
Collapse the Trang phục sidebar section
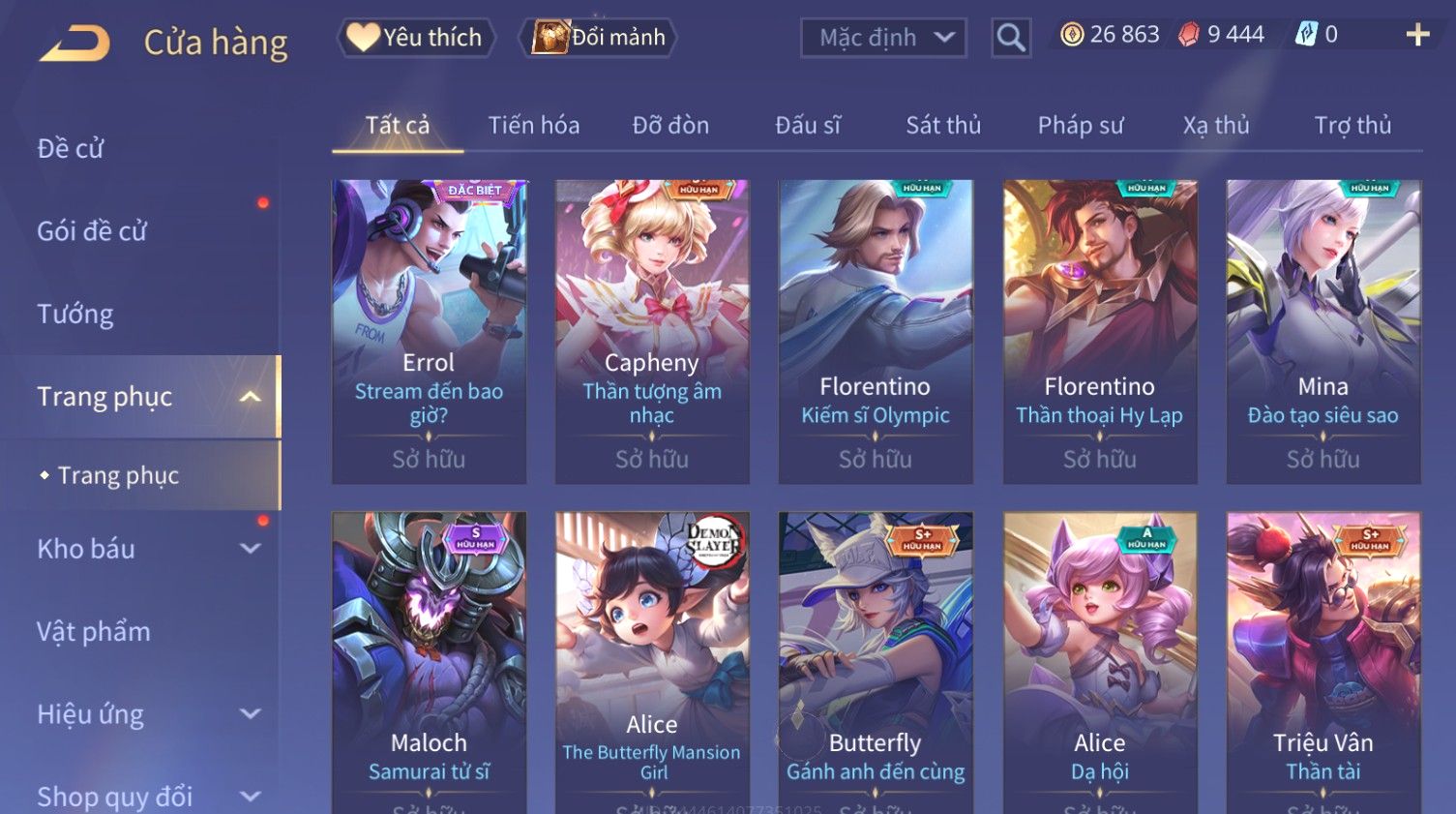click(x=250, y=397)
